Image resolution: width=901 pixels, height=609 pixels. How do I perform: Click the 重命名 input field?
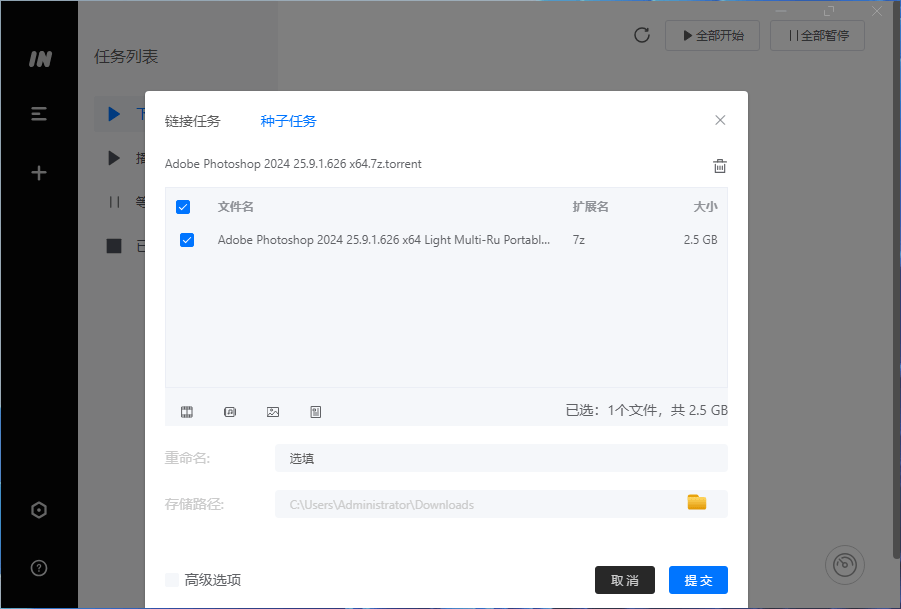(501, 458)
